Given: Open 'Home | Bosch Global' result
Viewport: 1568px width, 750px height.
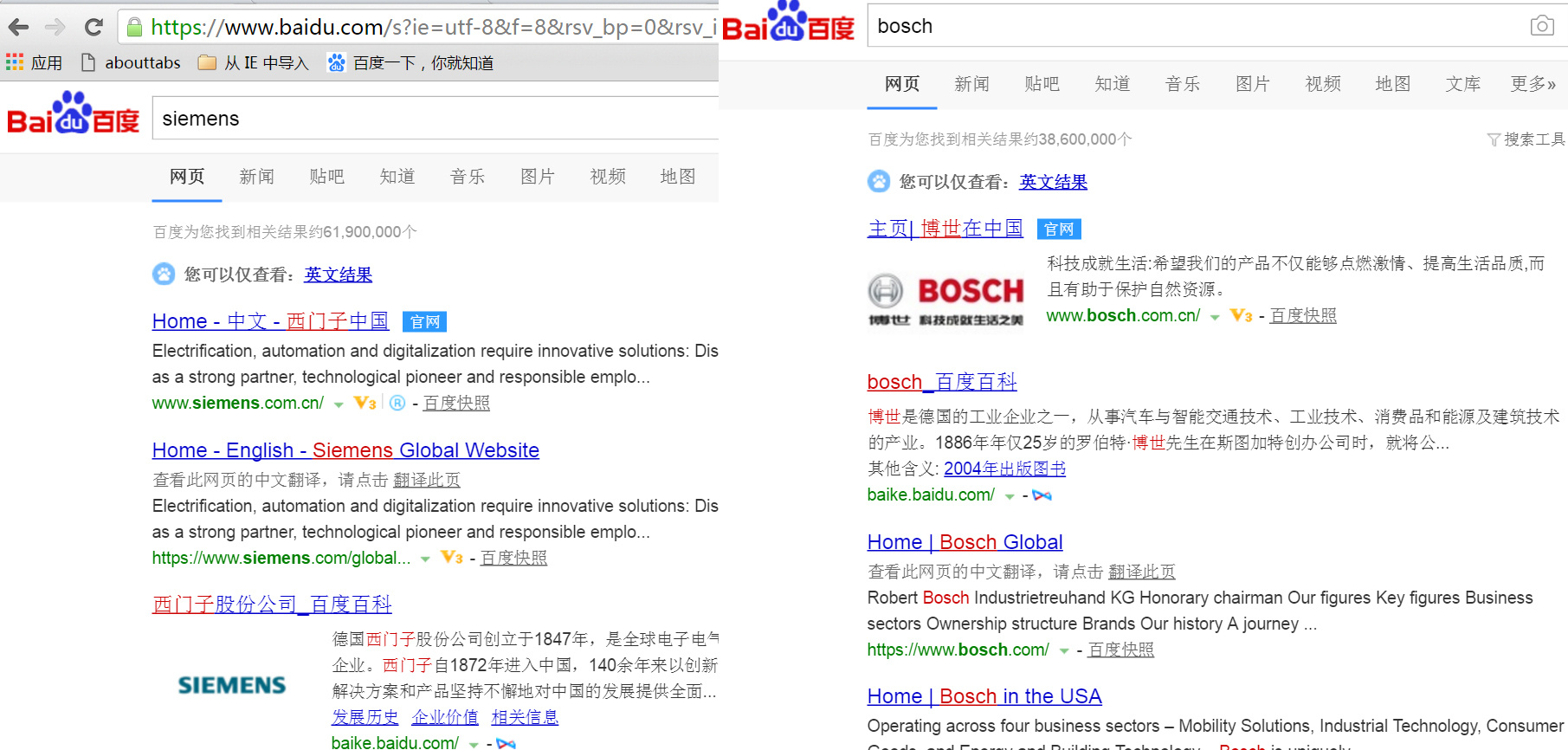Looking at the screenshot, I should click(965, 542).
